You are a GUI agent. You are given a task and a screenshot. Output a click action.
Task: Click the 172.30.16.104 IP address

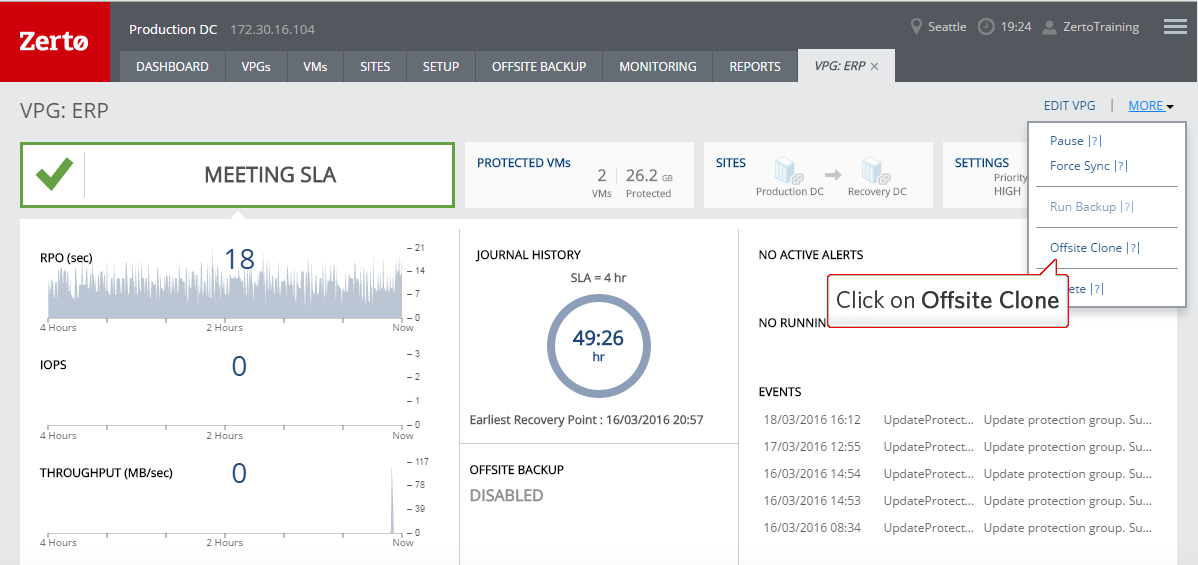pyautogui.click(x=273, y=30)
